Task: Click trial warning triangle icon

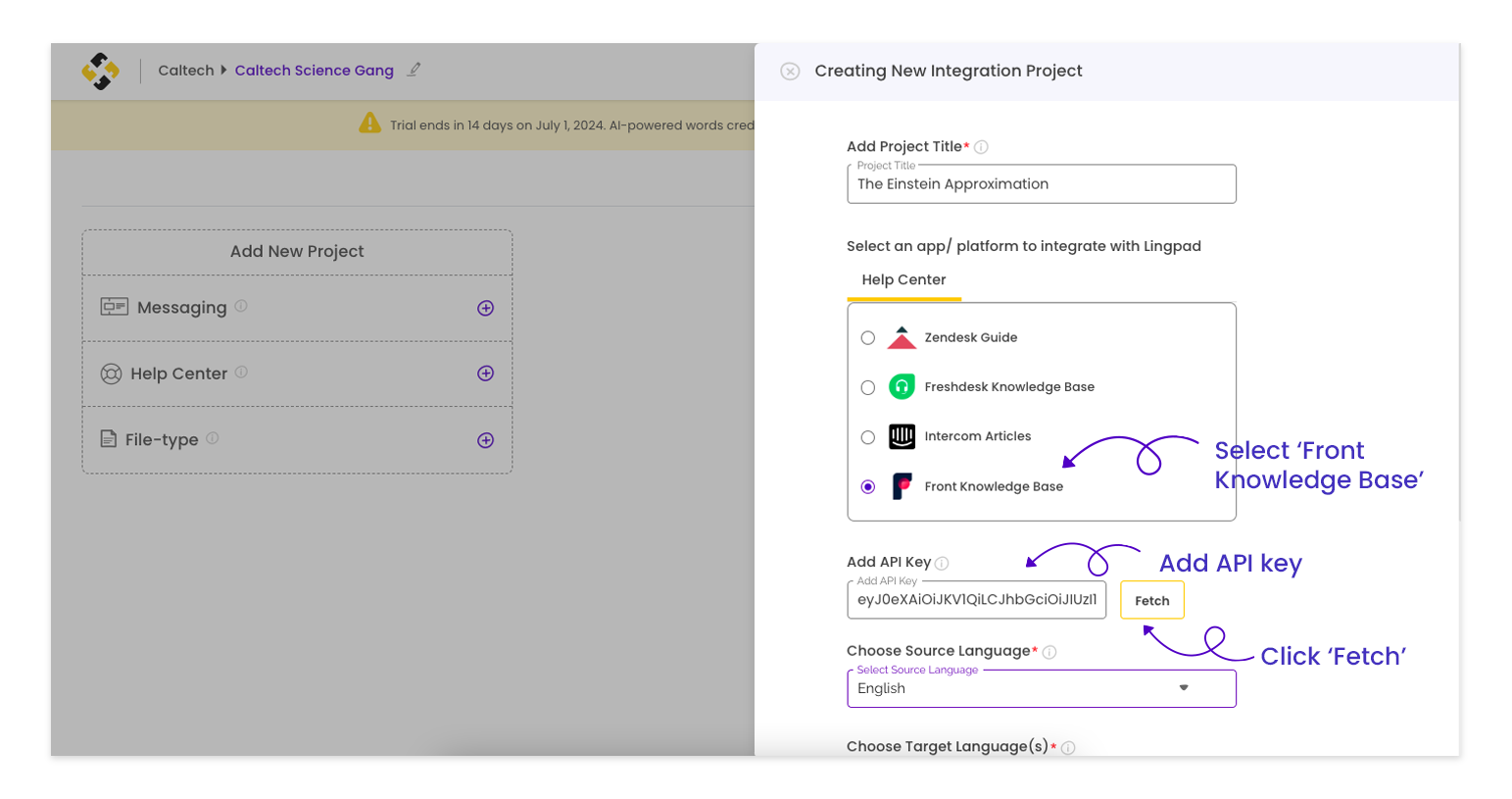Action: (369, 124)
